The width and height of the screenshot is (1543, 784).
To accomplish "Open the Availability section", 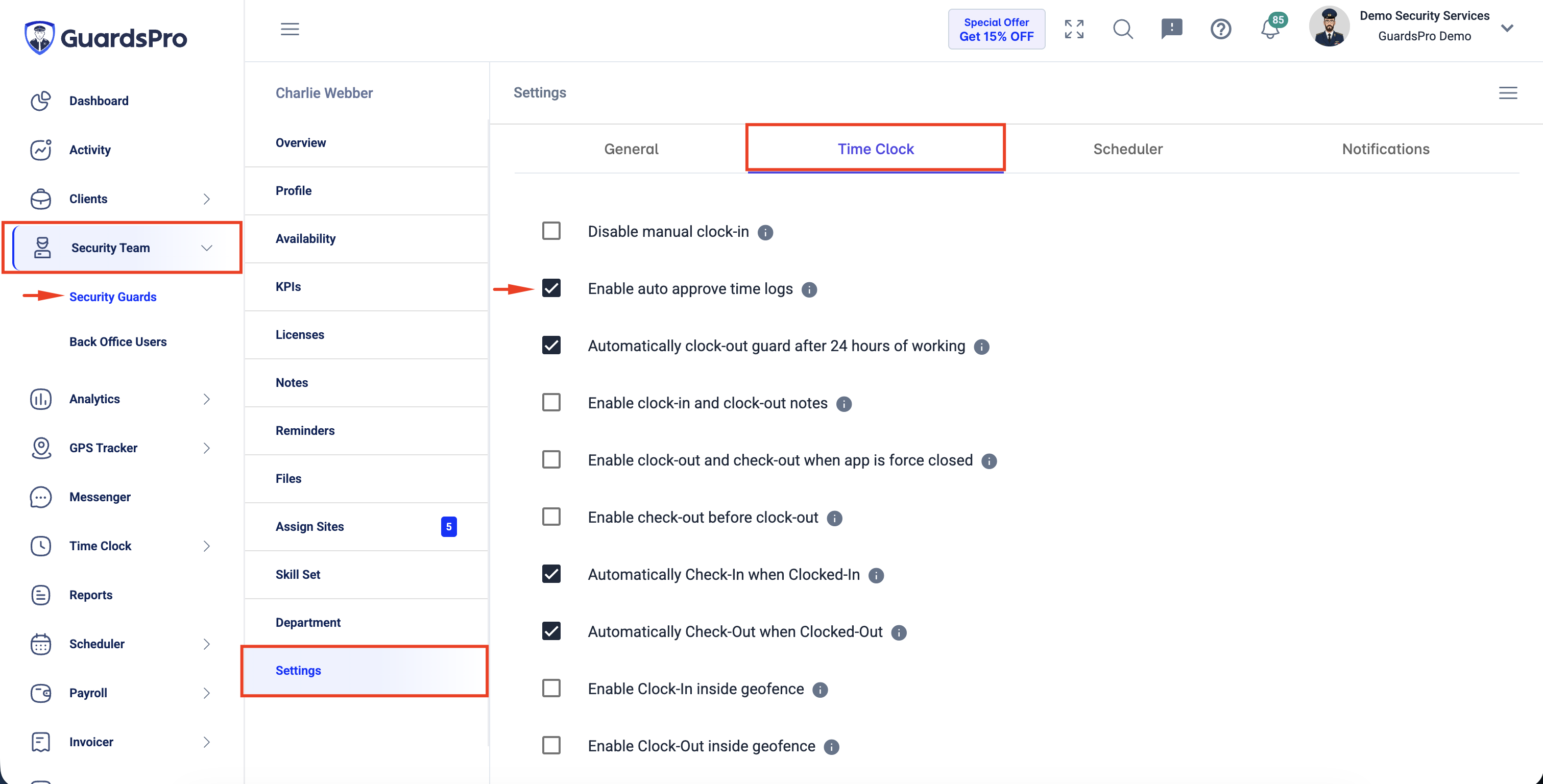I will pos(366,238).
